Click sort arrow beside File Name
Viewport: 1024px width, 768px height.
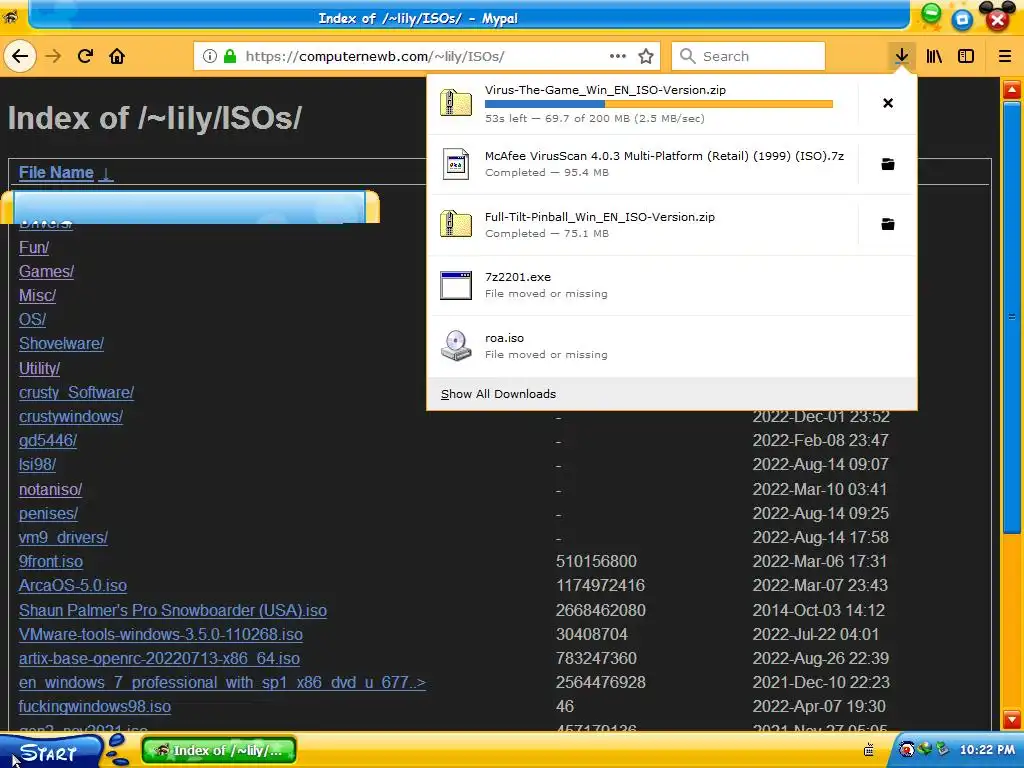(x=106, y=173)
